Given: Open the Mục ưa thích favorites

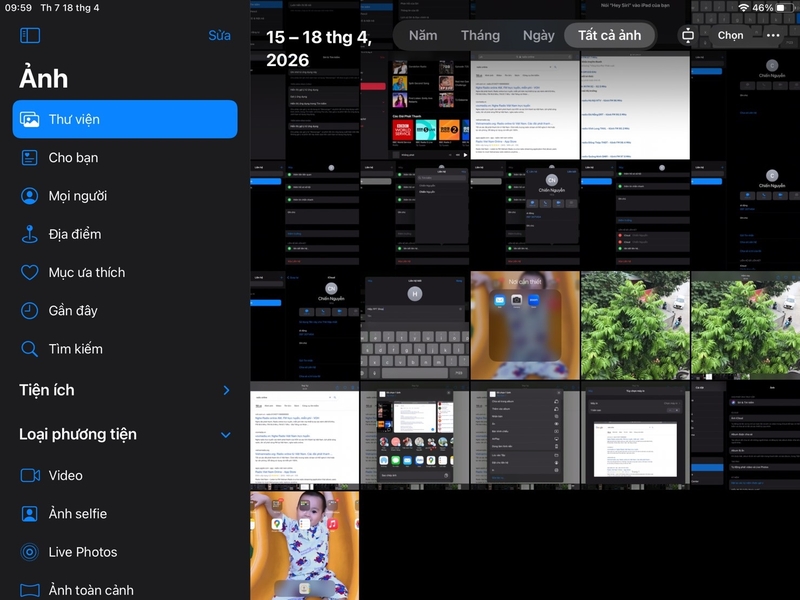Looking at the screenshot, I should coord(125,272).
